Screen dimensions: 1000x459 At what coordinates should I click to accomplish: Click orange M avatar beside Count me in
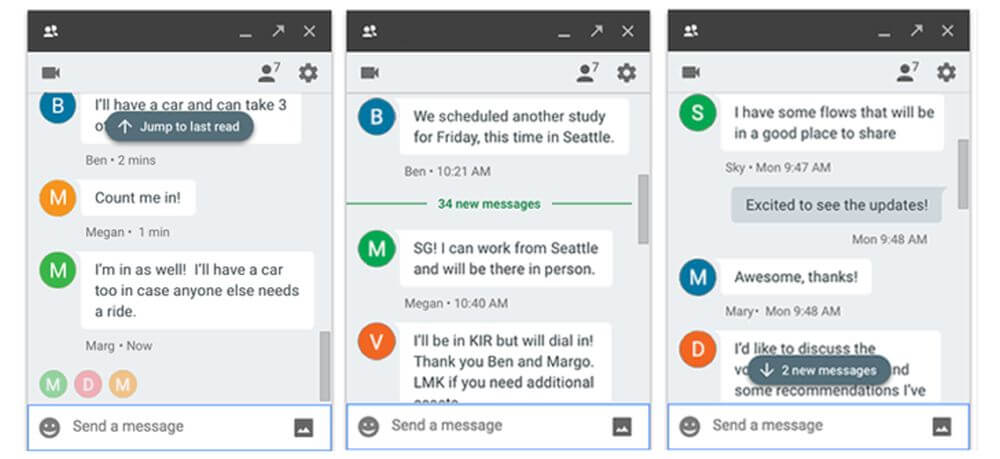coord(58,198)
